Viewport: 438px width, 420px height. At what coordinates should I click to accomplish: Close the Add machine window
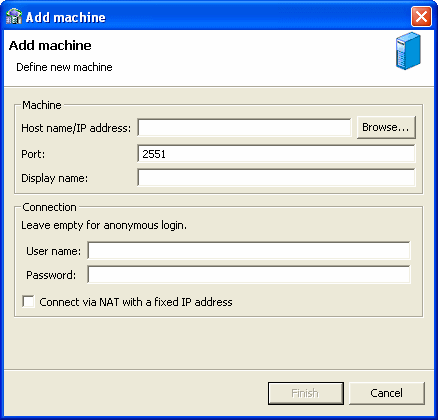pyautogui.click(x=421, y=16)
